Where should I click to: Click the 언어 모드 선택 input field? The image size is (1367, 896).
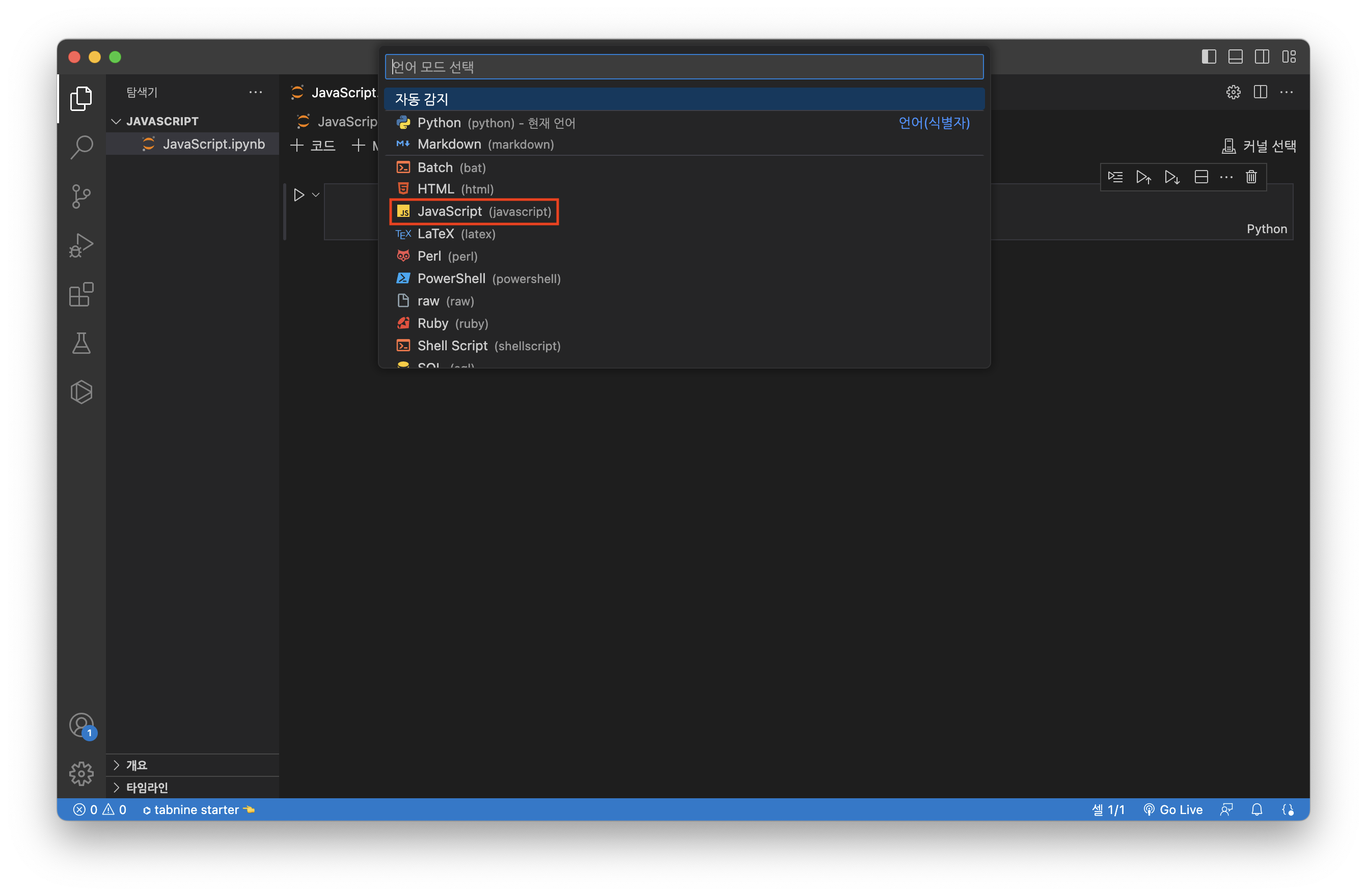[683, 67]
